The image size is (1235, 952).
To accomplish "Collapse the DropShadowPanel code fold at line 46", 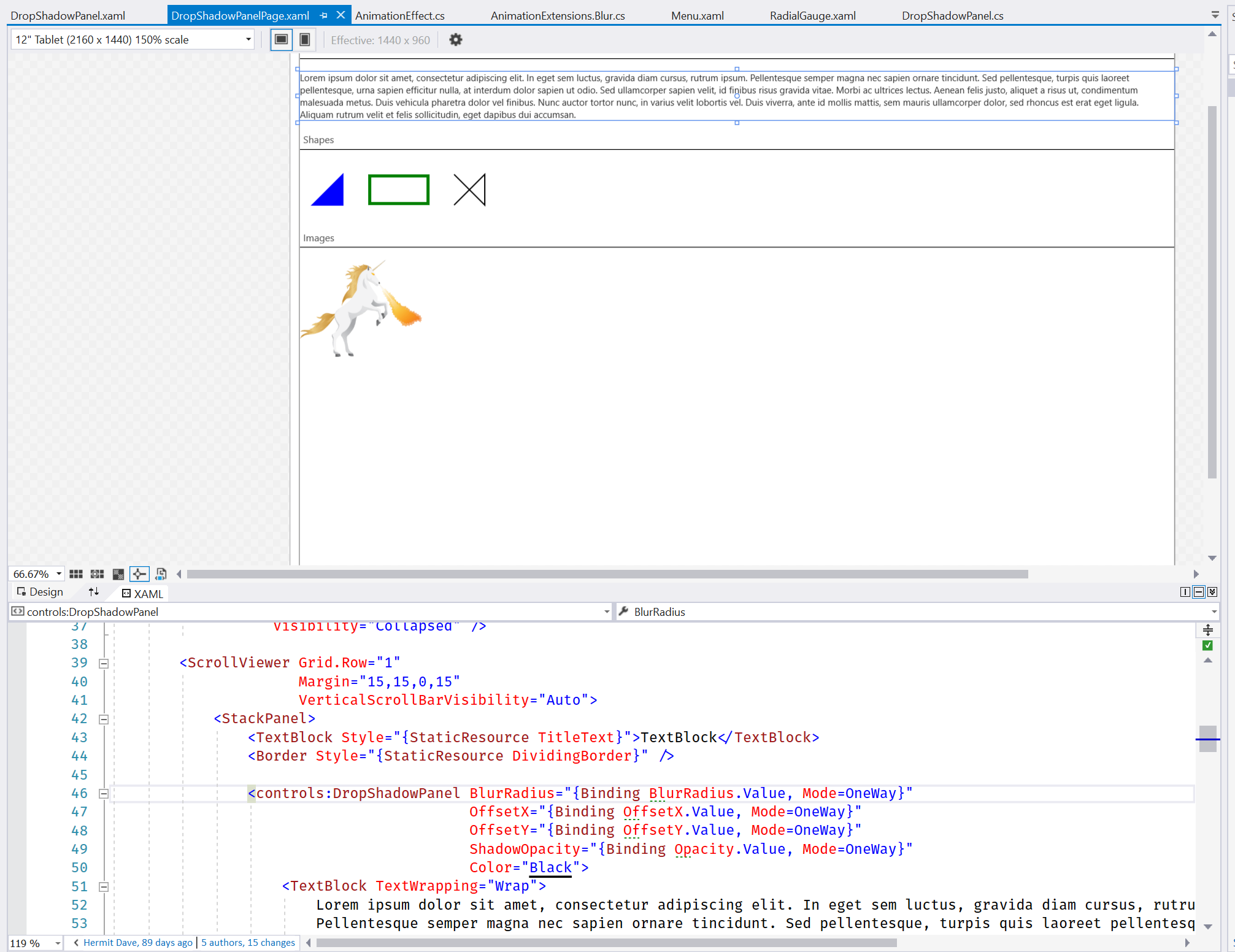I will pos(104,793).
